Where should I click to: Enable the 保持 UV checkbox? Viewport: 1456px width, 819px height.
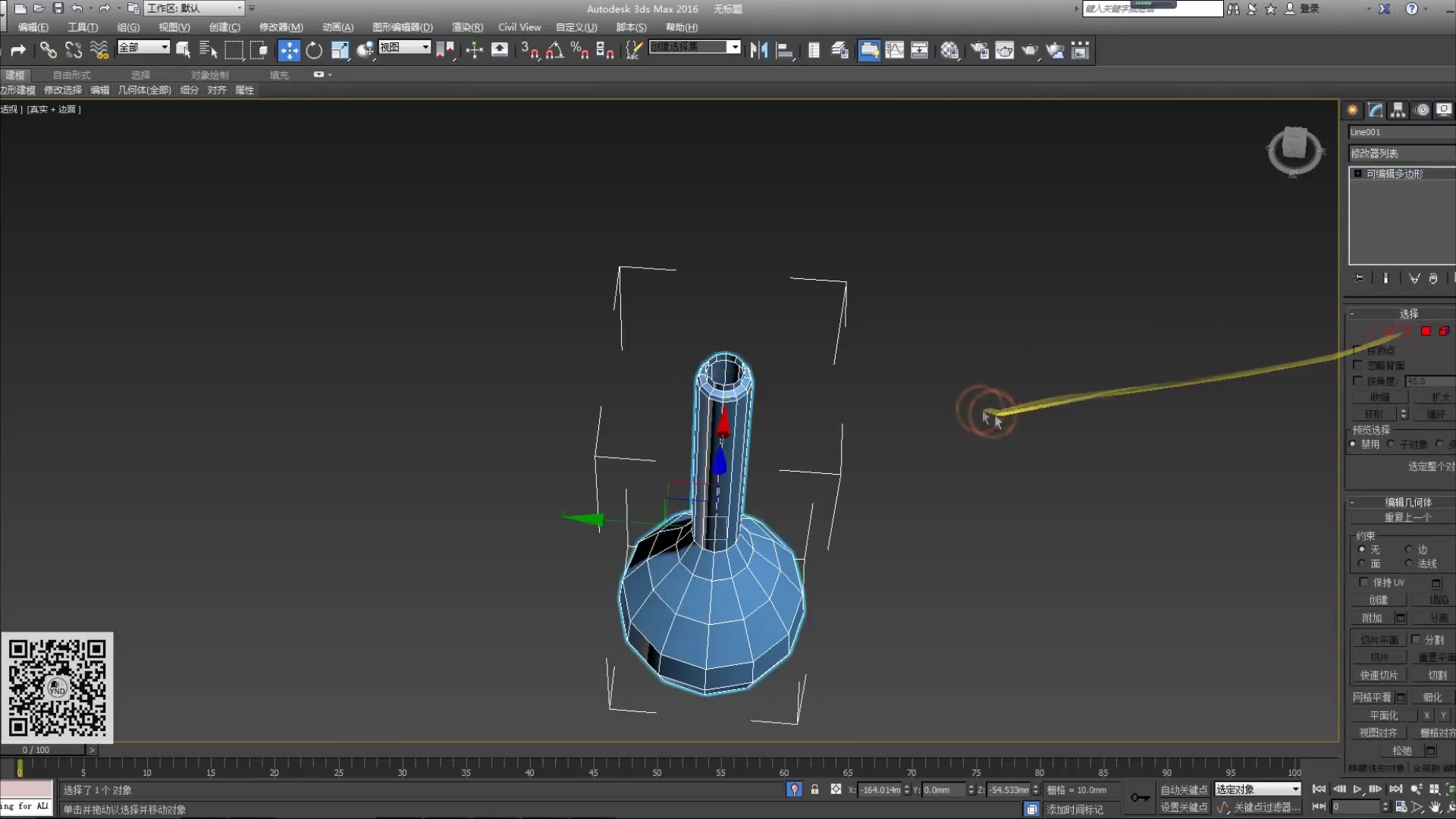click(1363, 582)
